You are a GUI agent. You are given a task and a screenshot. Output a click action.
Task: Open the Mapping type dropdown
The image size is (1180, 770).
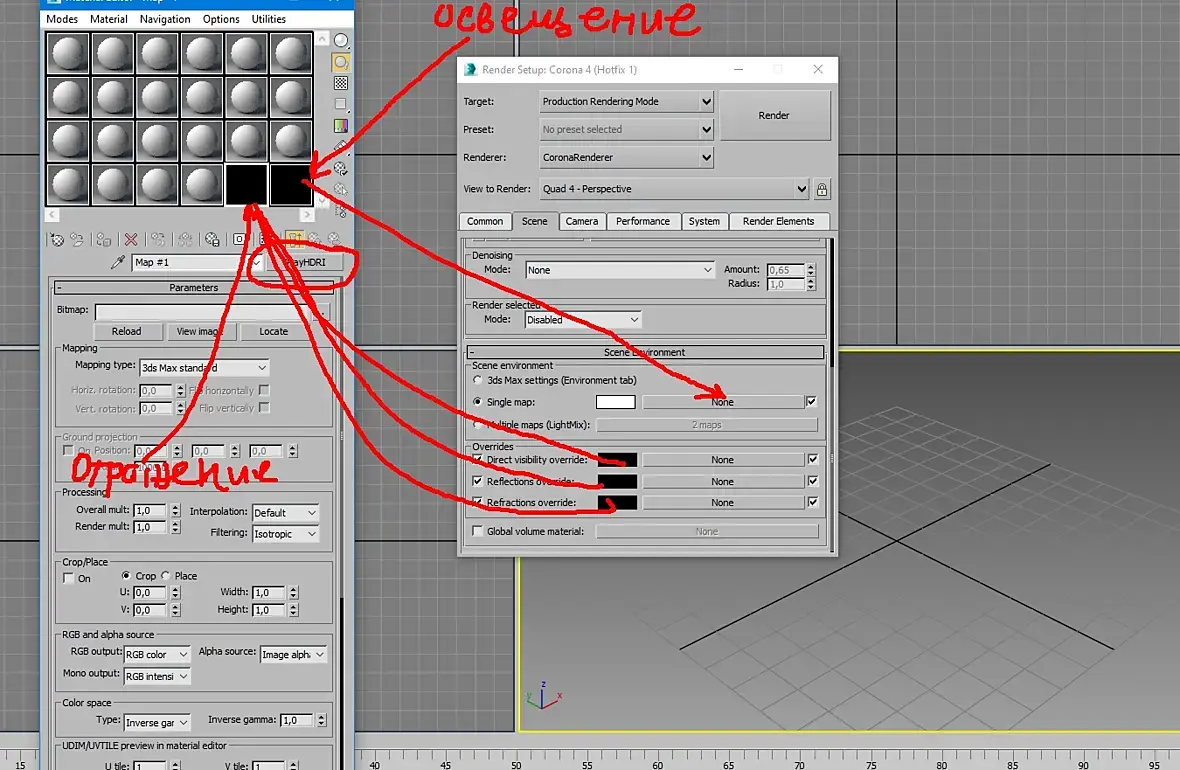tap(204, 367)
